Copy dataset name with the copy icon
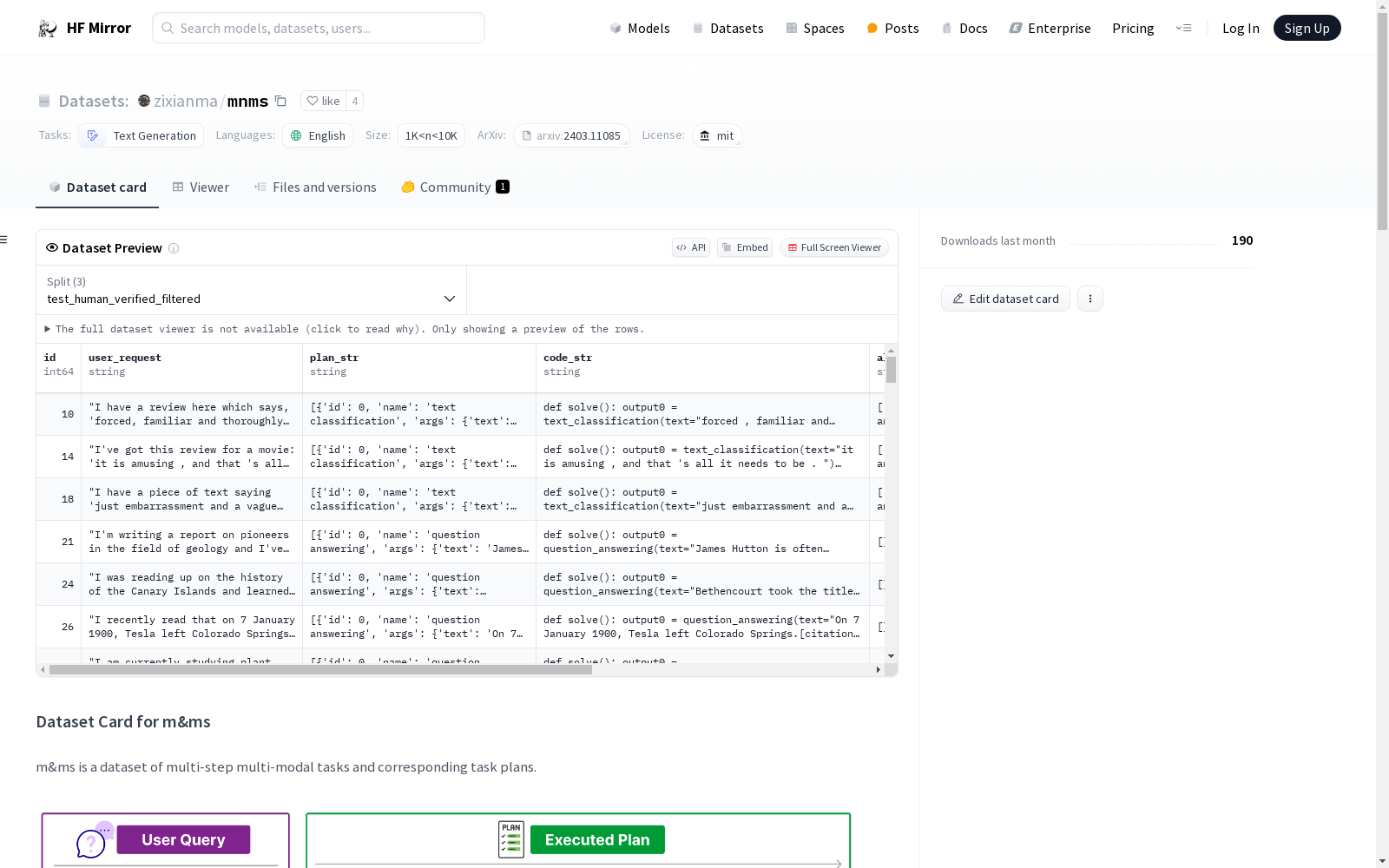Screen dimensions: 1389x868 [x=280, y=101]
